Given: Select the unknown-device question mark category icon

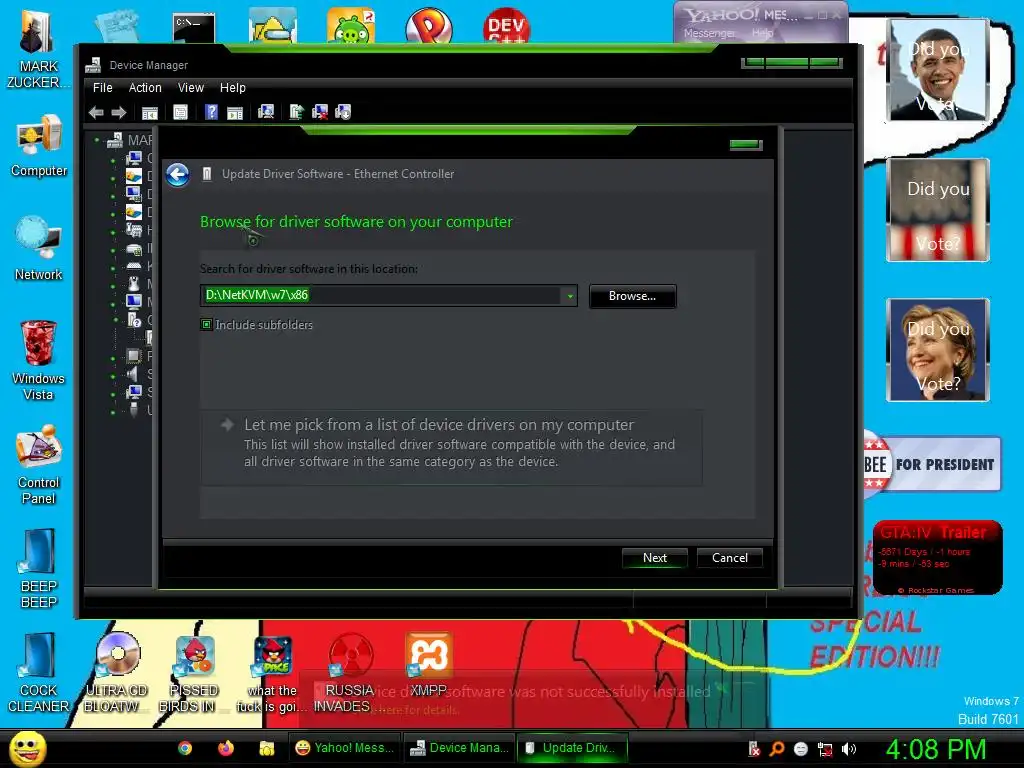Looking at the screenshot, I should (134, 319).
